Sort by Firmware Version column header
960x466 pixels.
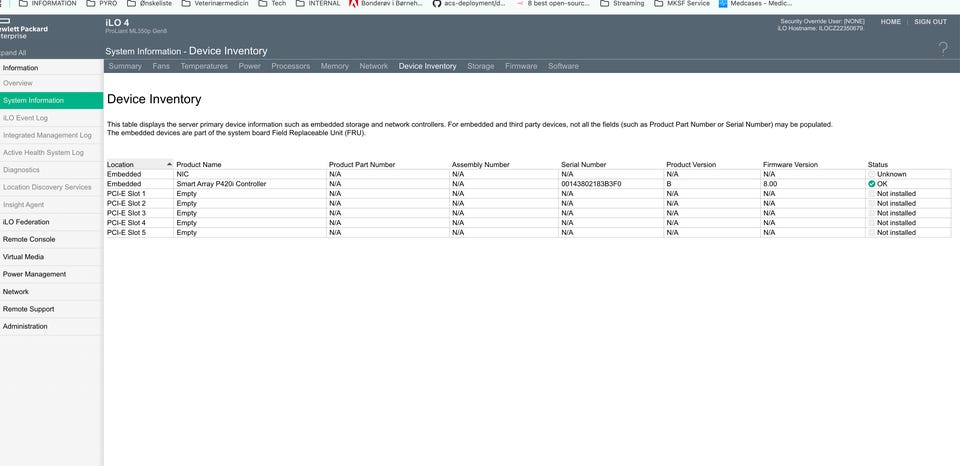point(790,165)
